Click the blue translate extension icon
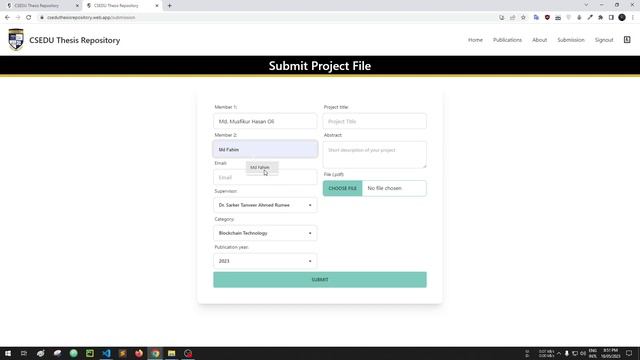This screenshot has height=360, width=640. point(536,18)
